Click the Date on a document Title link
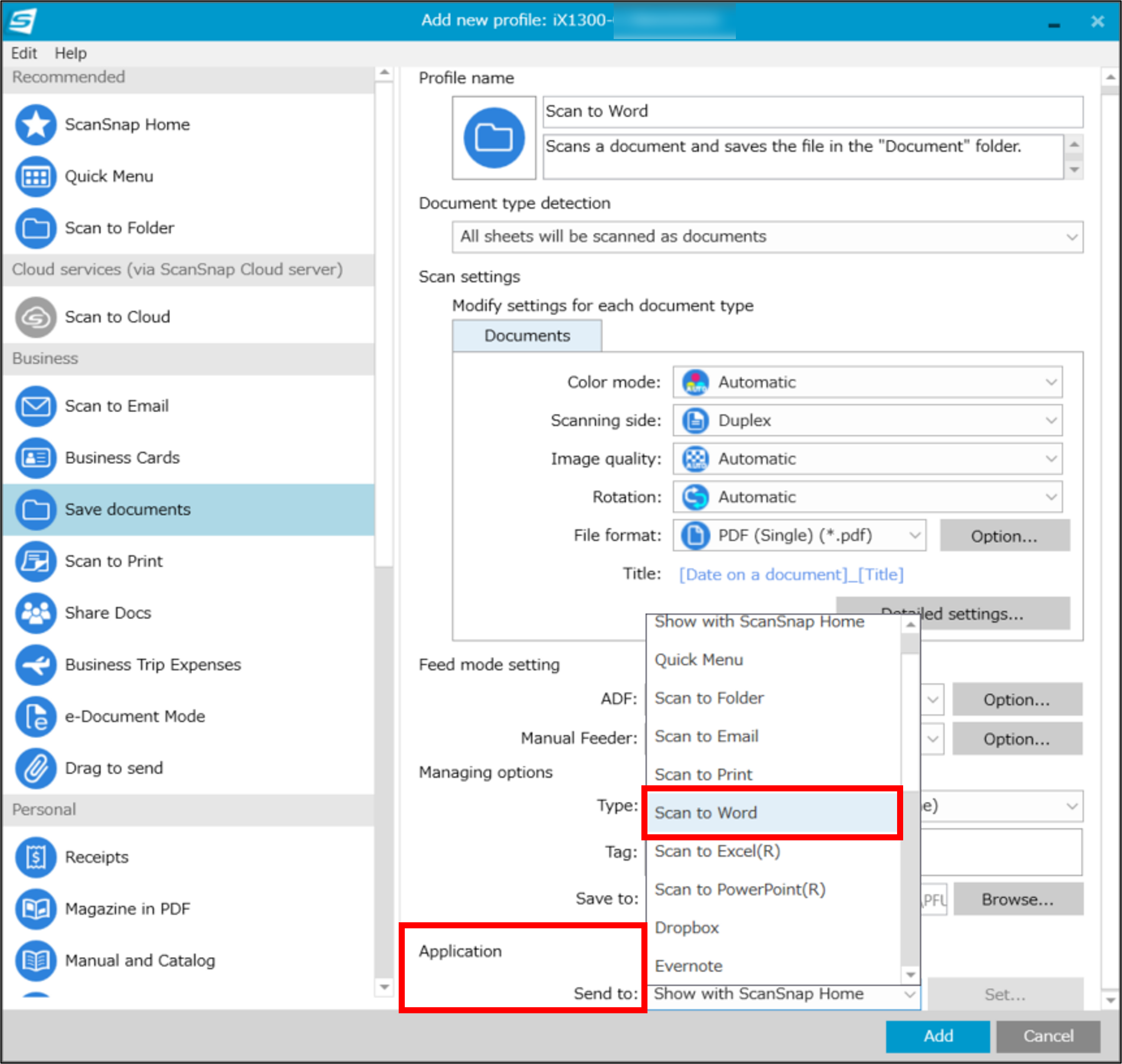The height and width of the screenshot is (1064, 1122). (x=791, y=575)
